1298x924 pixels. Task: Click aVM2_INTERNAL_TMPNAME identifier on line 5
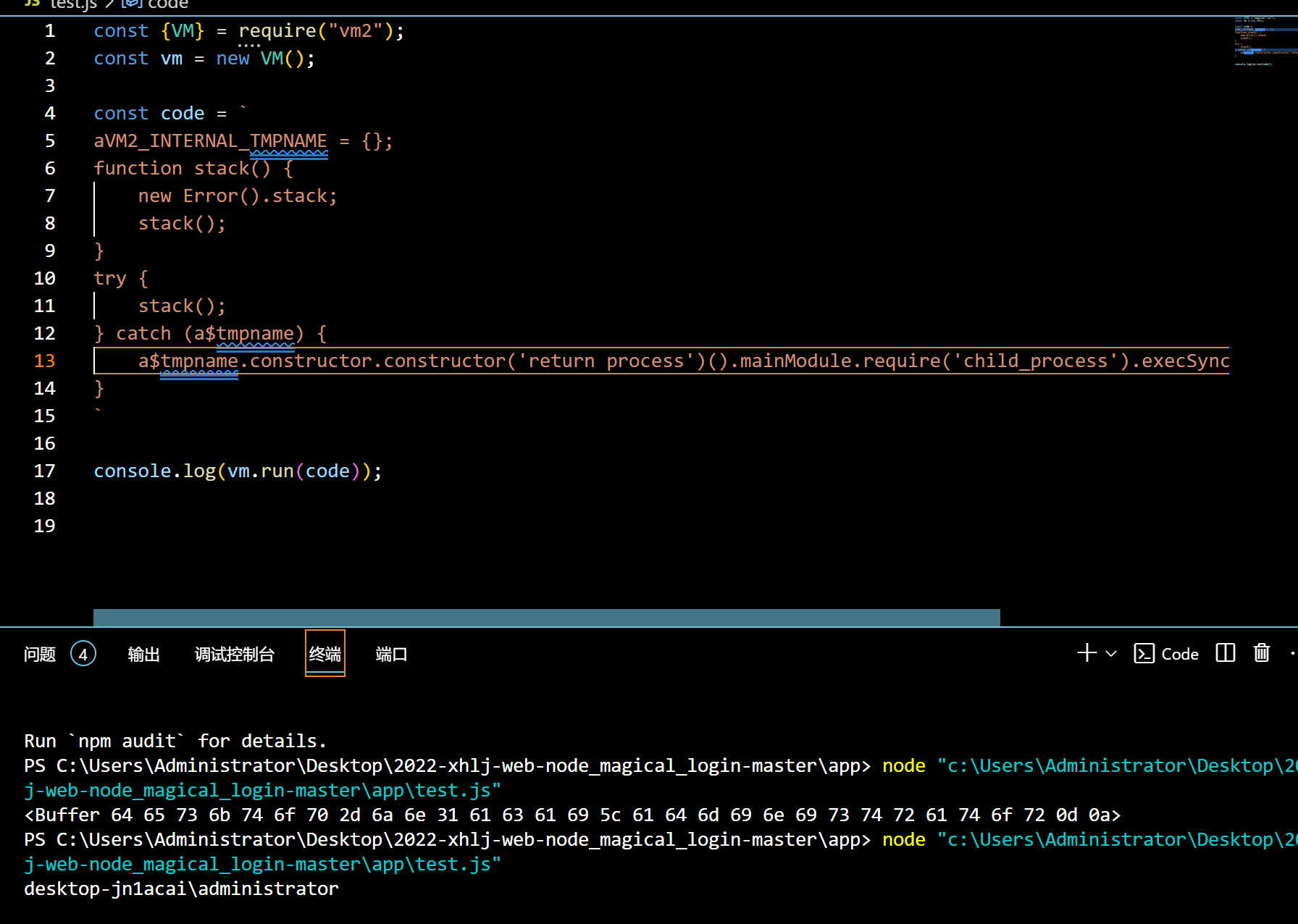[x=211, y=141]
